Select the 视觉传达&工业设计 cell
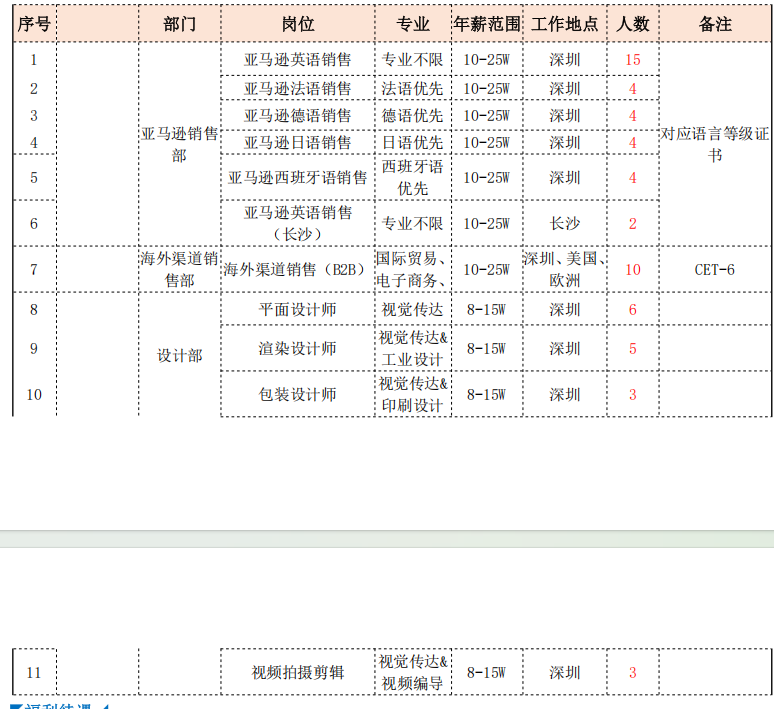This screenshot has width=774, height=709. pyautogui.click(x=413, y=349)
